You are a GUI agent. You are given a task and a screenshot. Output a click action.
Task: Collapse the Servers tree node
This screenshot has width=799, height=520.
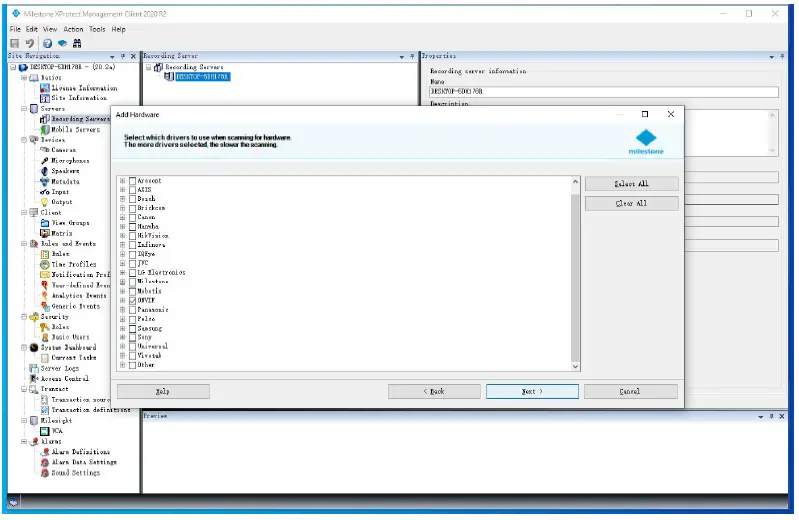tap(24, 109)
